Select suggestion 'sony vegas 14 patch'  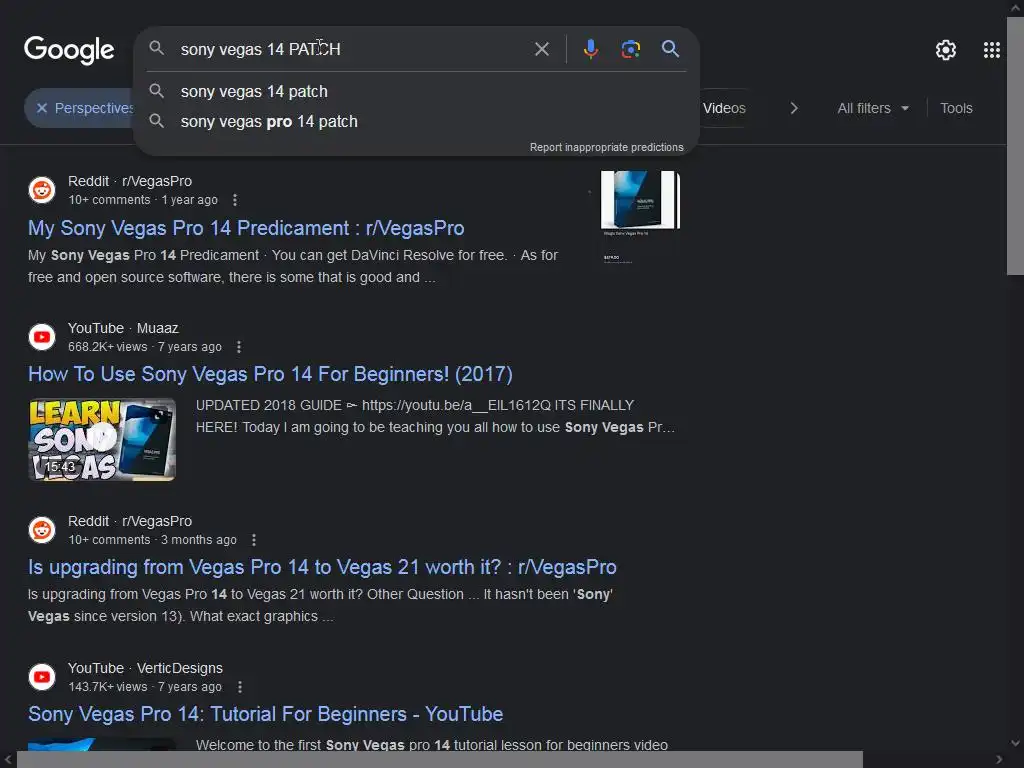pos(254,91)
